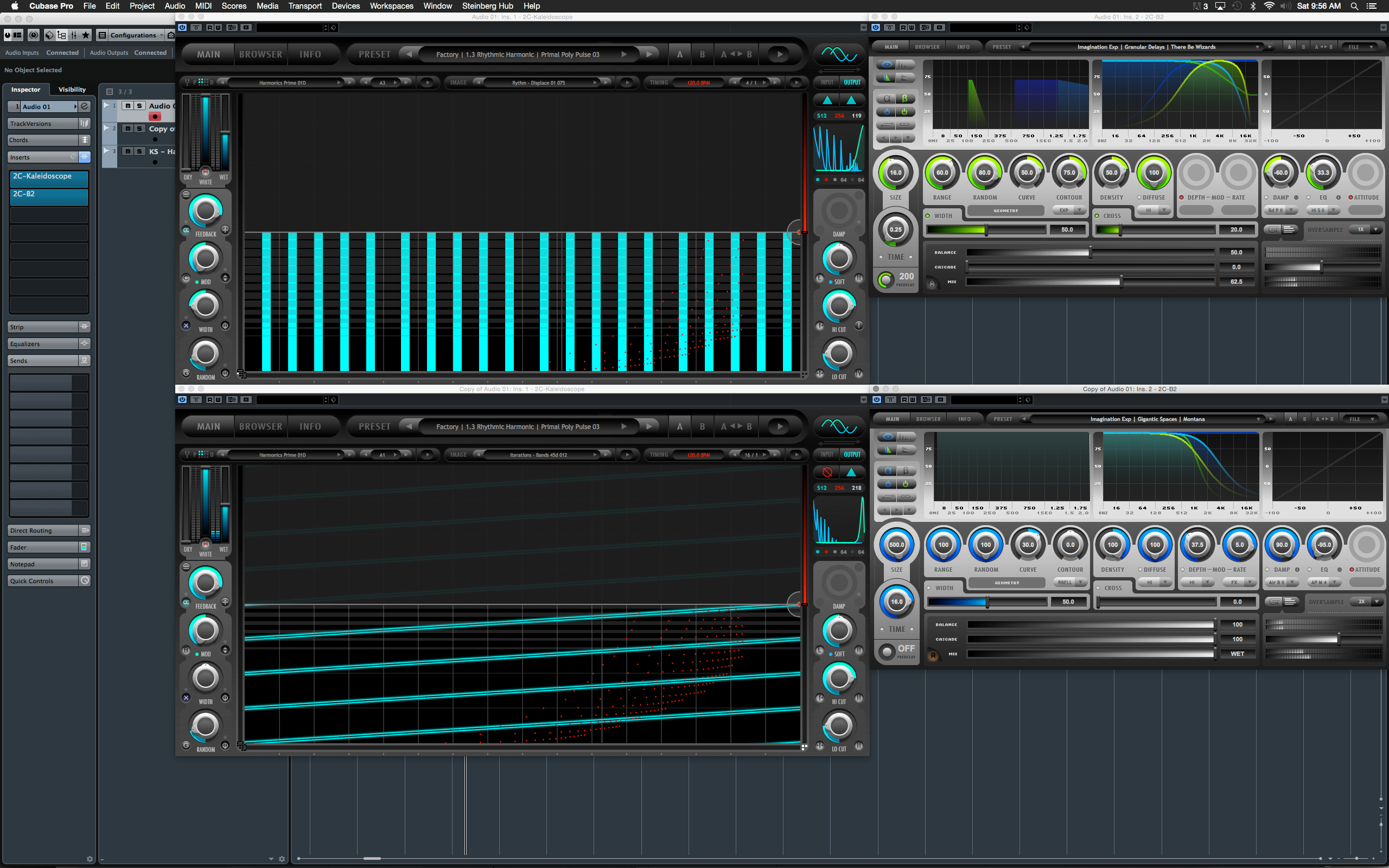Open Audio 01 channel settings 'e' icon
This screenshot has height=868, width=1389.
pos(85,106)
